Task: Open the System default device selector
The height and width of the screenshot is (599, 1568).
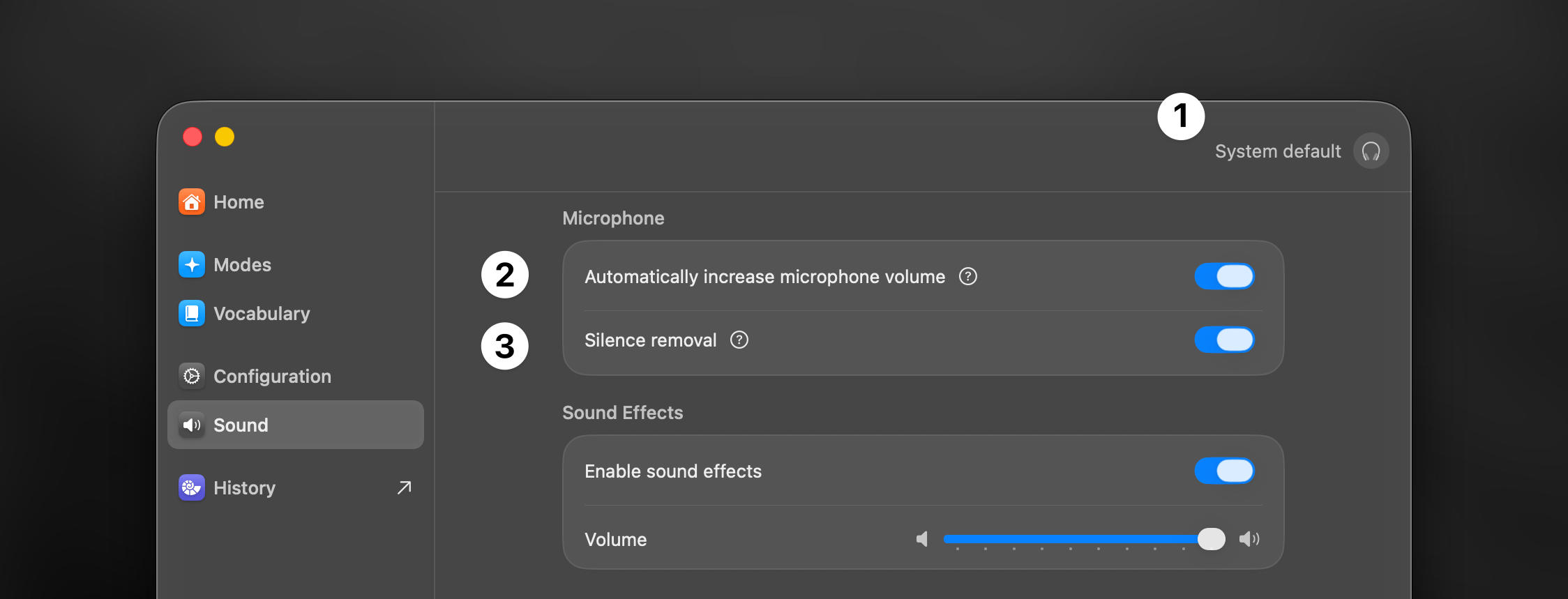Action: [x=1302, y=151]
